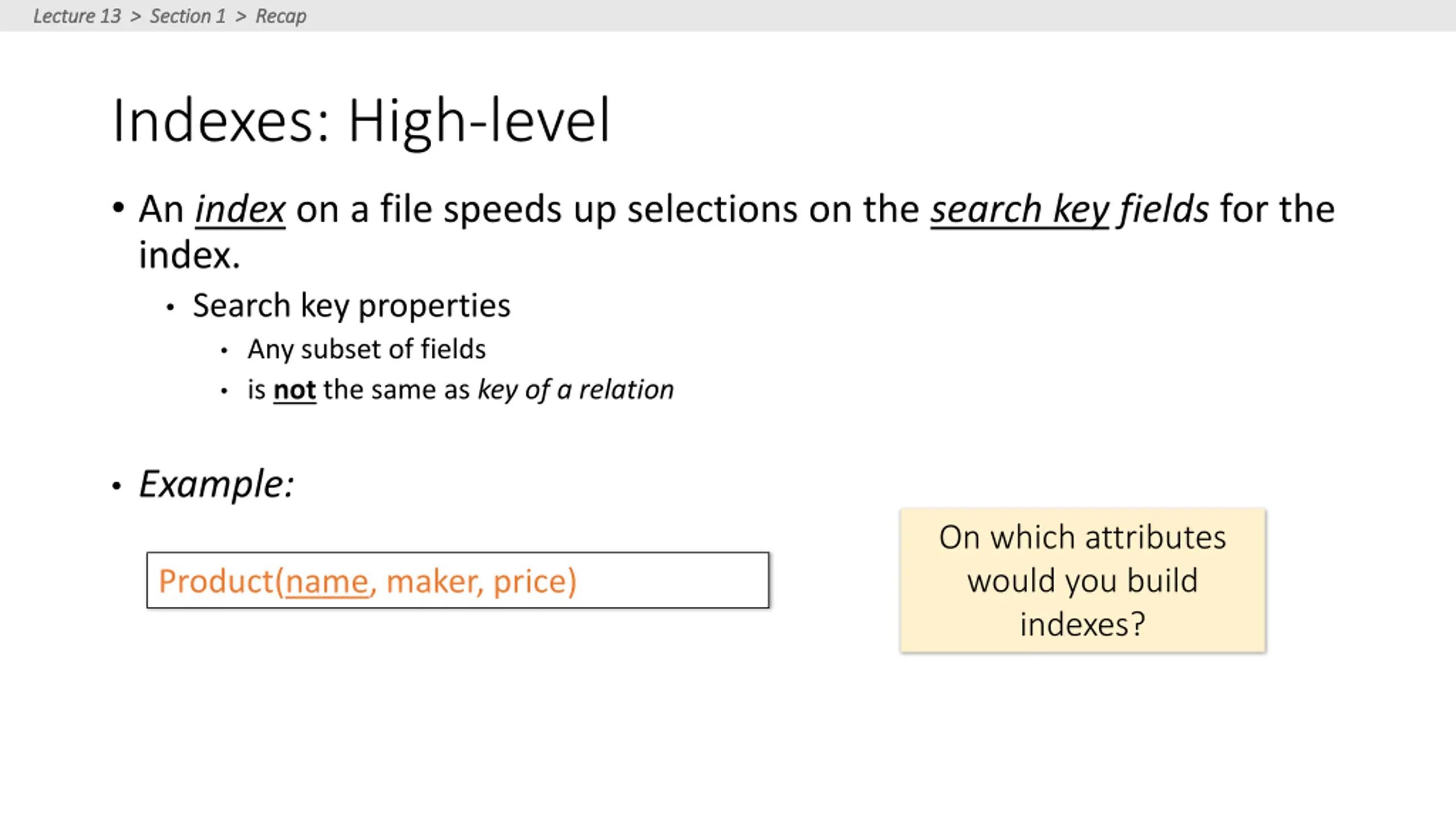Click the Recap breadcrumb
1456x819 pixels.
coord(281,16)
